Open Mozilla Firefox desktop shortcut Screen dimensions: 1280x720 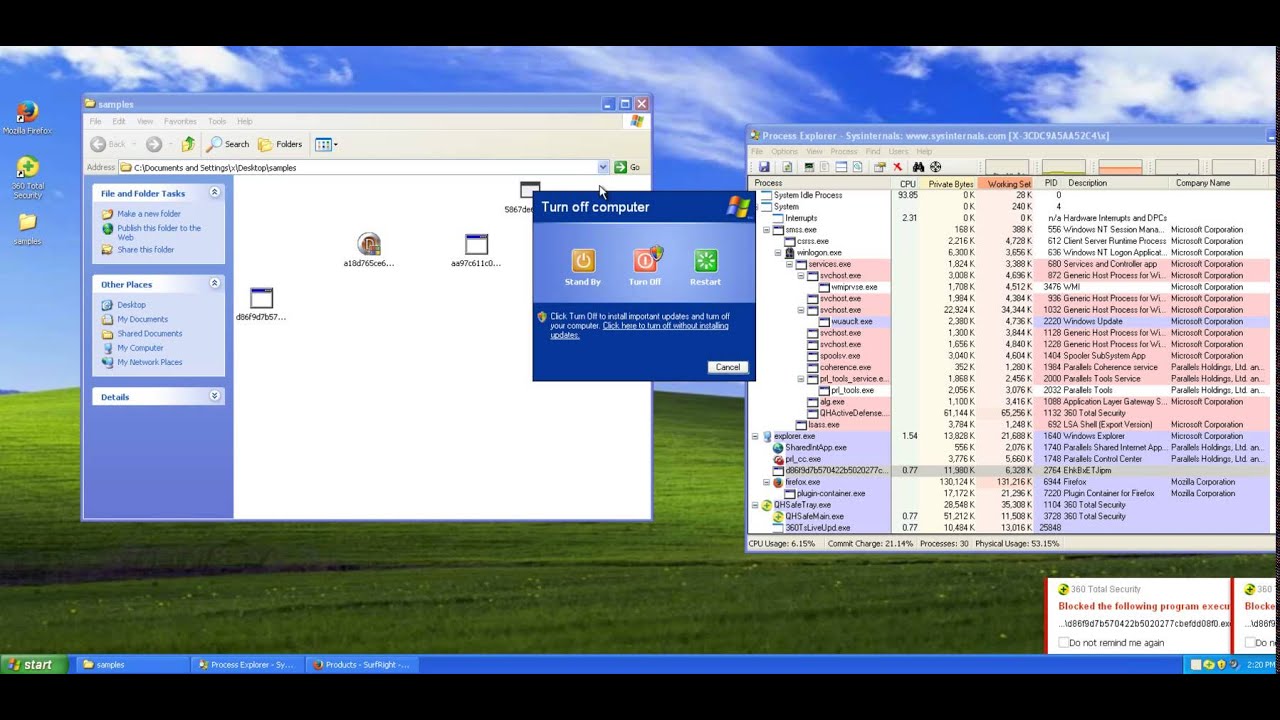[27, 117]
